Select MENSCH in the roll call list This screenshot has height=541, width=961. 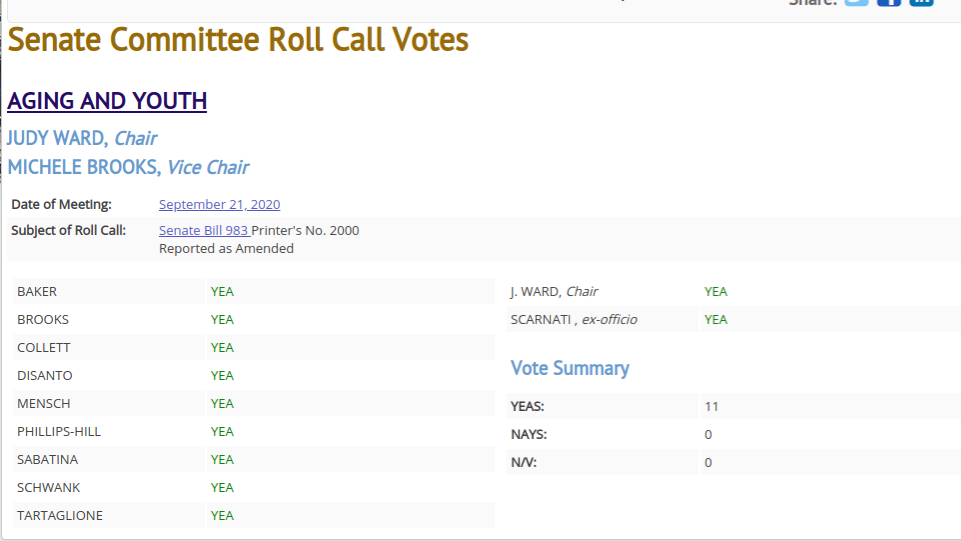(44, 404)
